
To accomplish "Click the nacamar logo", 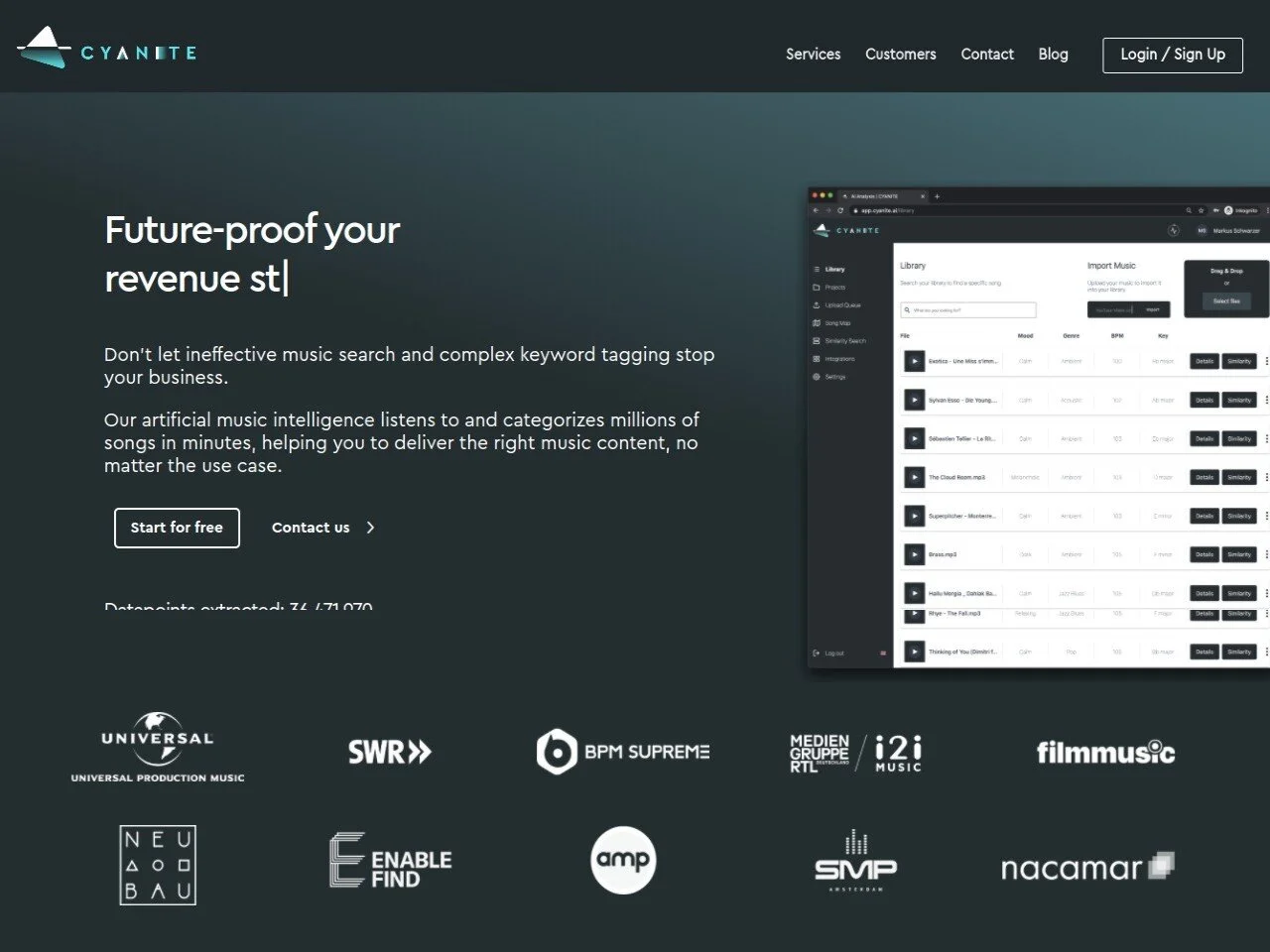I will 1087,868.
